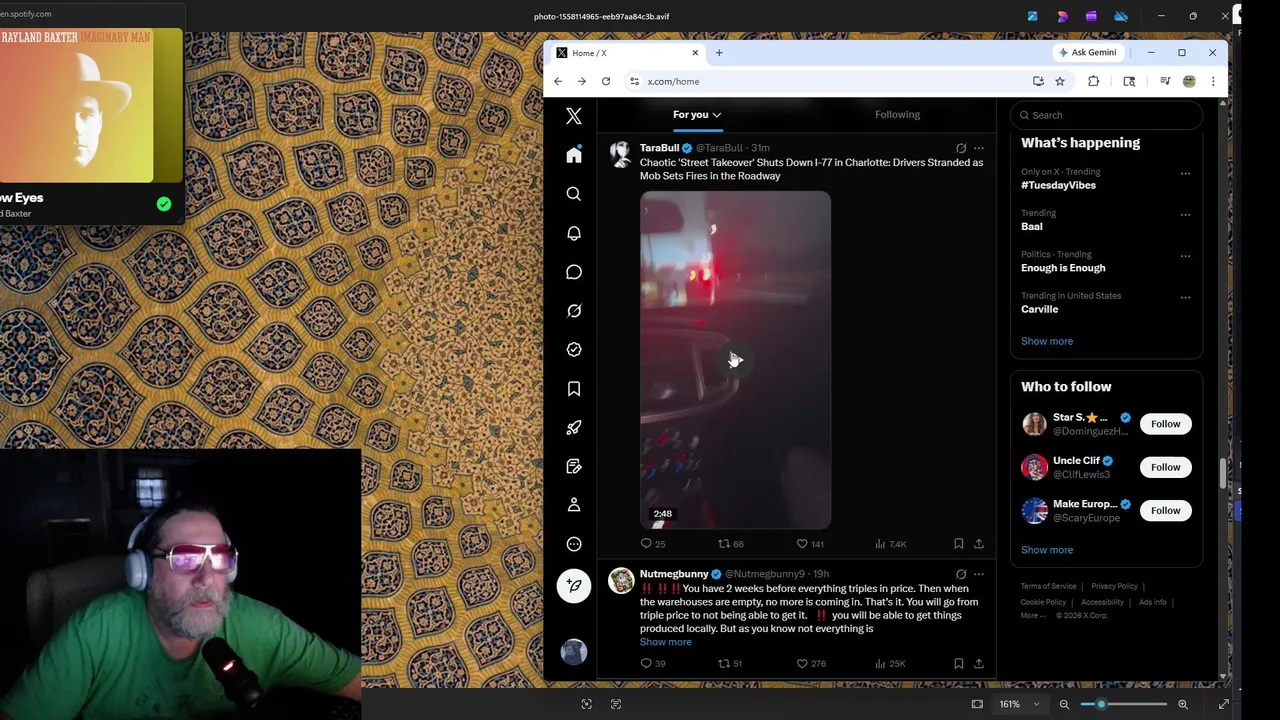Open More circle icon in X sidebar

tap(574, 544)
